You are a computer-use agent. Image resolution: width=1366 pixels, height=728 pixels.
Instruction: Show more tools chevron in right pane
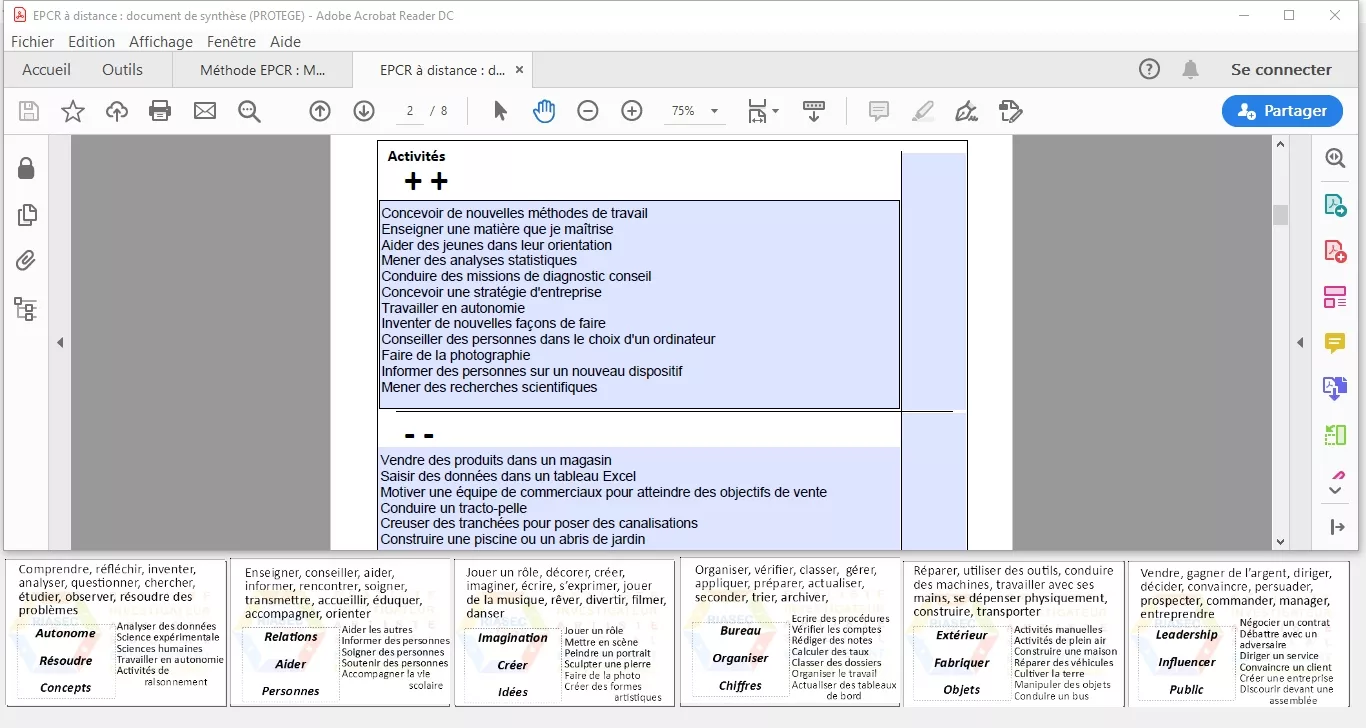(1335, 490)
